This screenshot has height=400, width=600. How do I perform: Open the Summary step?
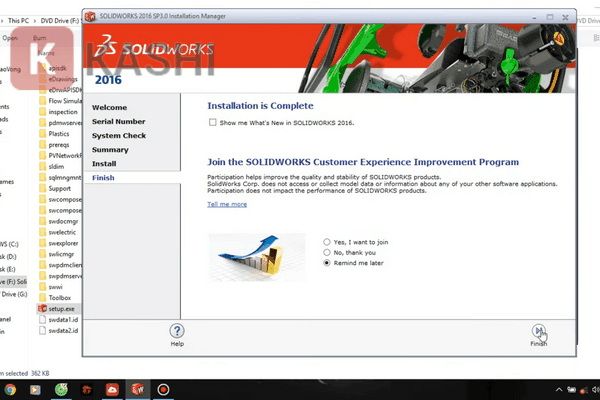pos(110,150)
